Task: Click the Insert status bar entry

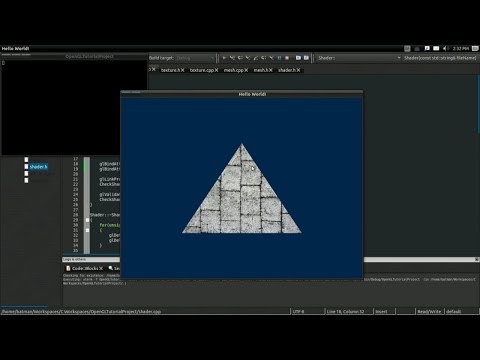Action: click(382, 311)
